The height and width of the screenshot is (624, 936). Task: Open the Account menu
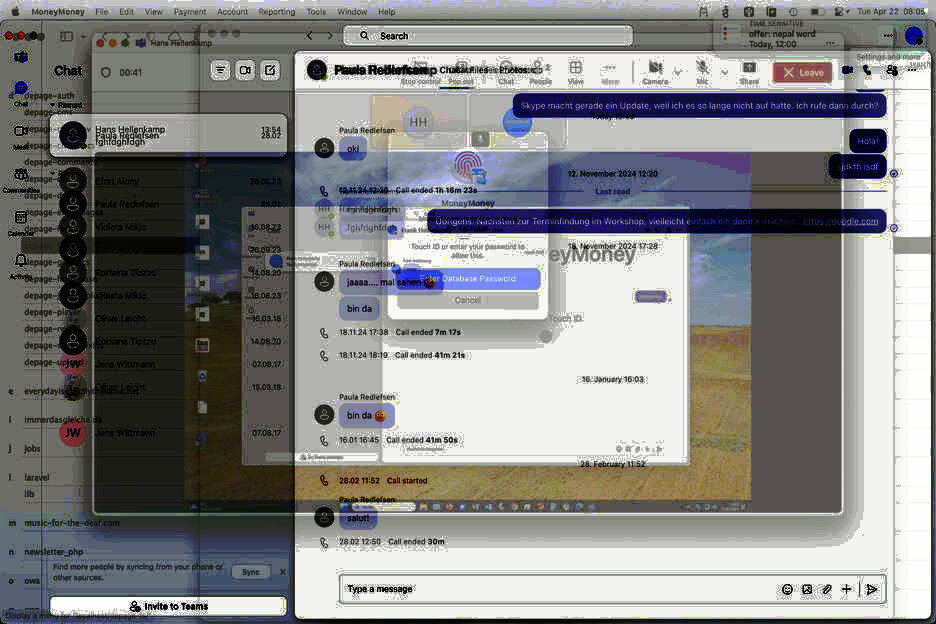pyautogui.click(x=232, y=11)
